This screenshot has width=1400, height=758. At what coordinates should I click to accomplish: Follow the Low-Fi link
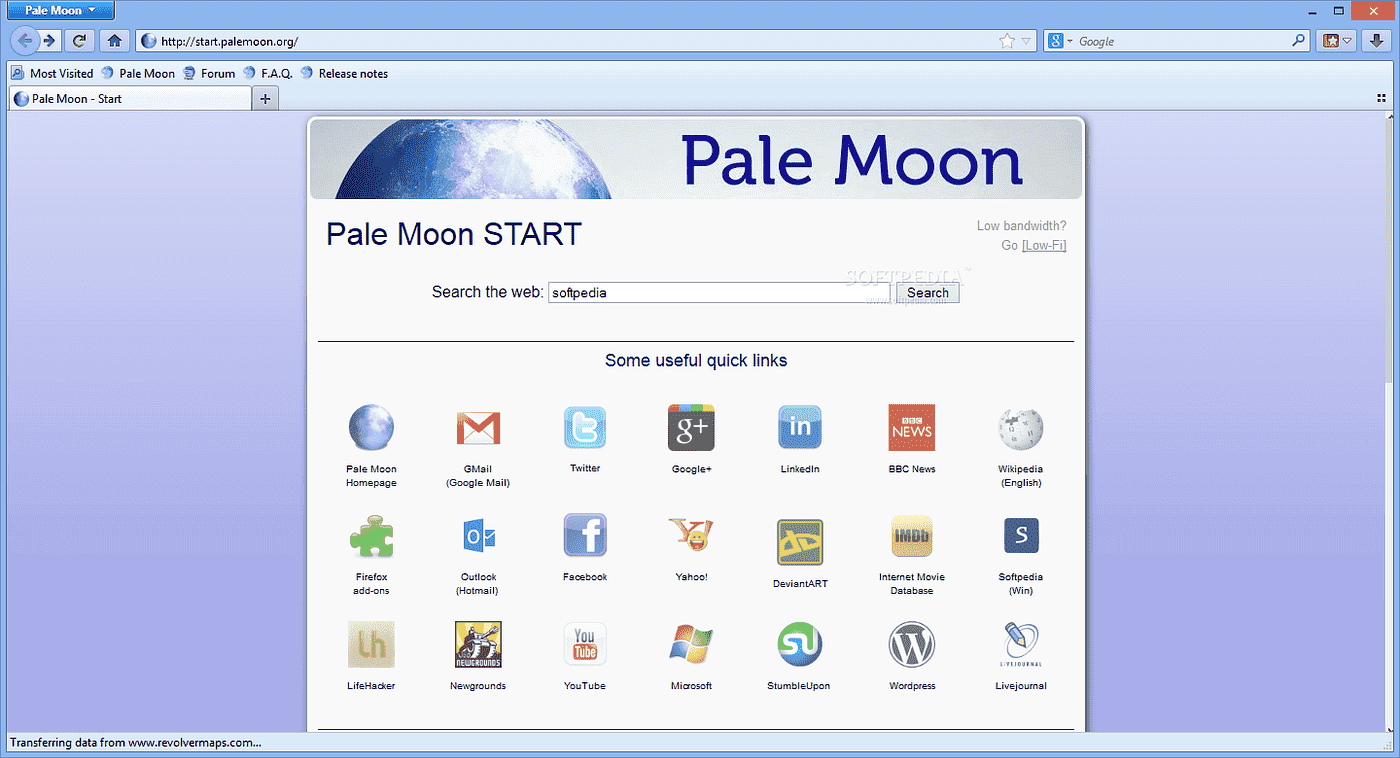tap(1044, 245)
